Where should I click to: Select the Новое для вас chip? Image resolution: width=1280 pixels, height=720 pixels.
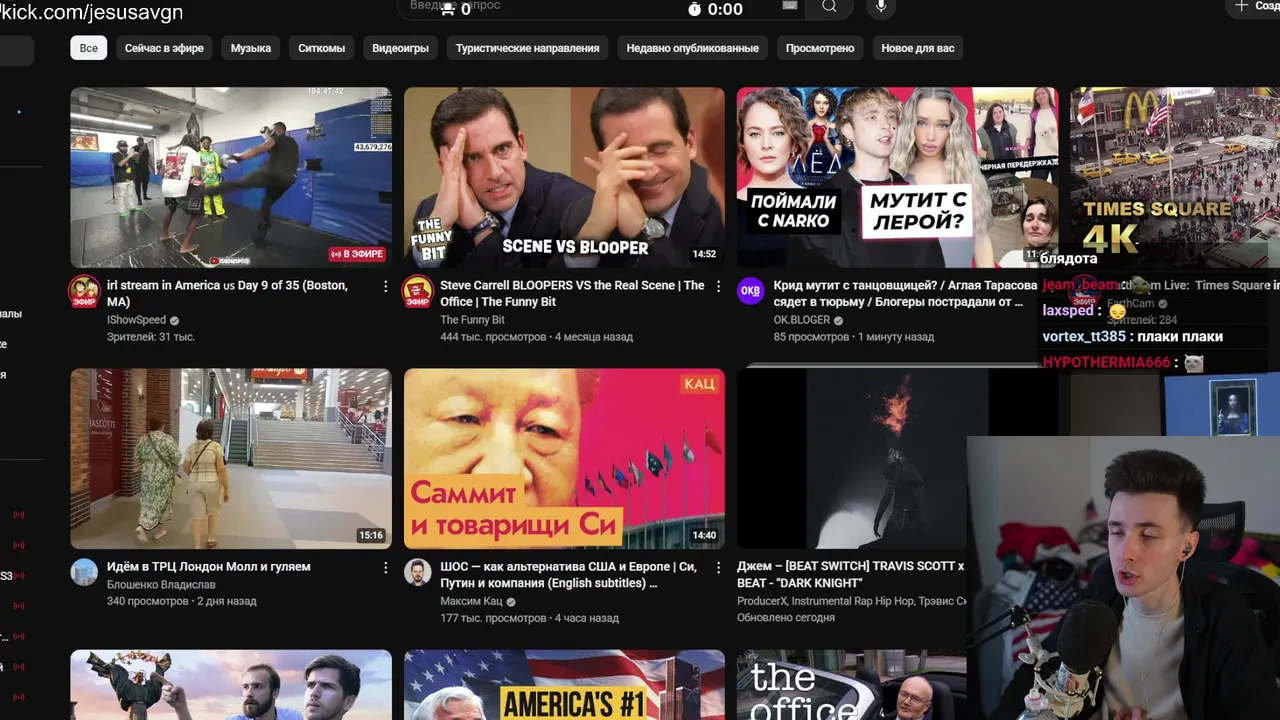click(x=918, y=48)
